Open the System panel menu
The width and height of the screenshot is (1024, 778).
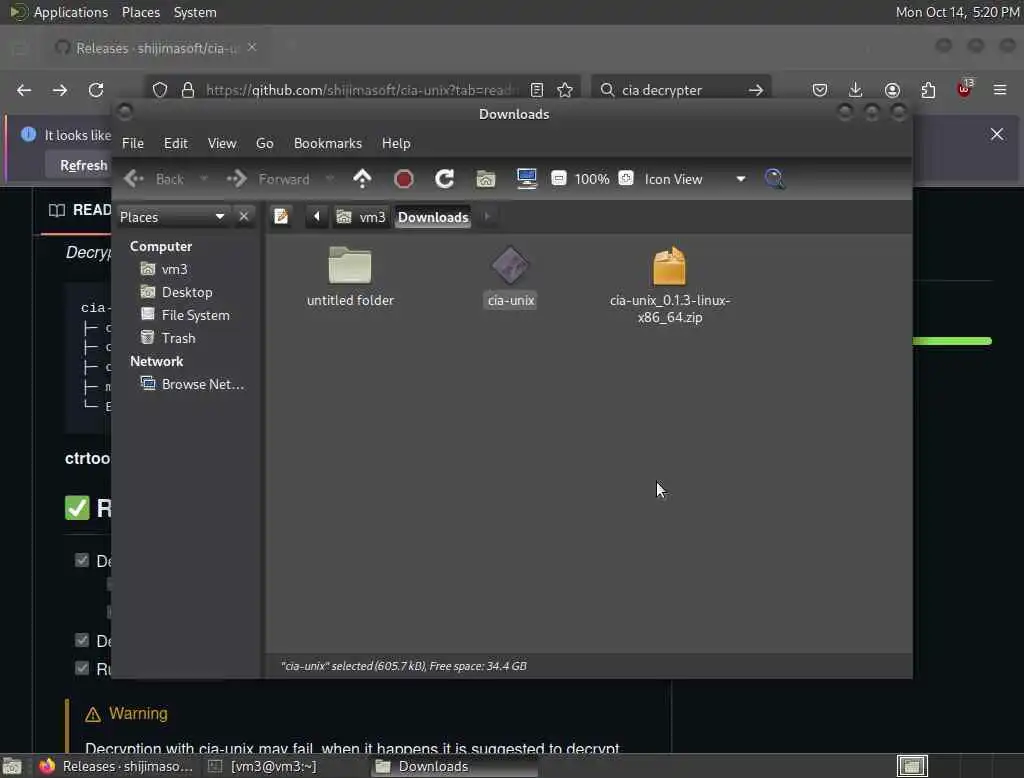[x=195, y=12]
